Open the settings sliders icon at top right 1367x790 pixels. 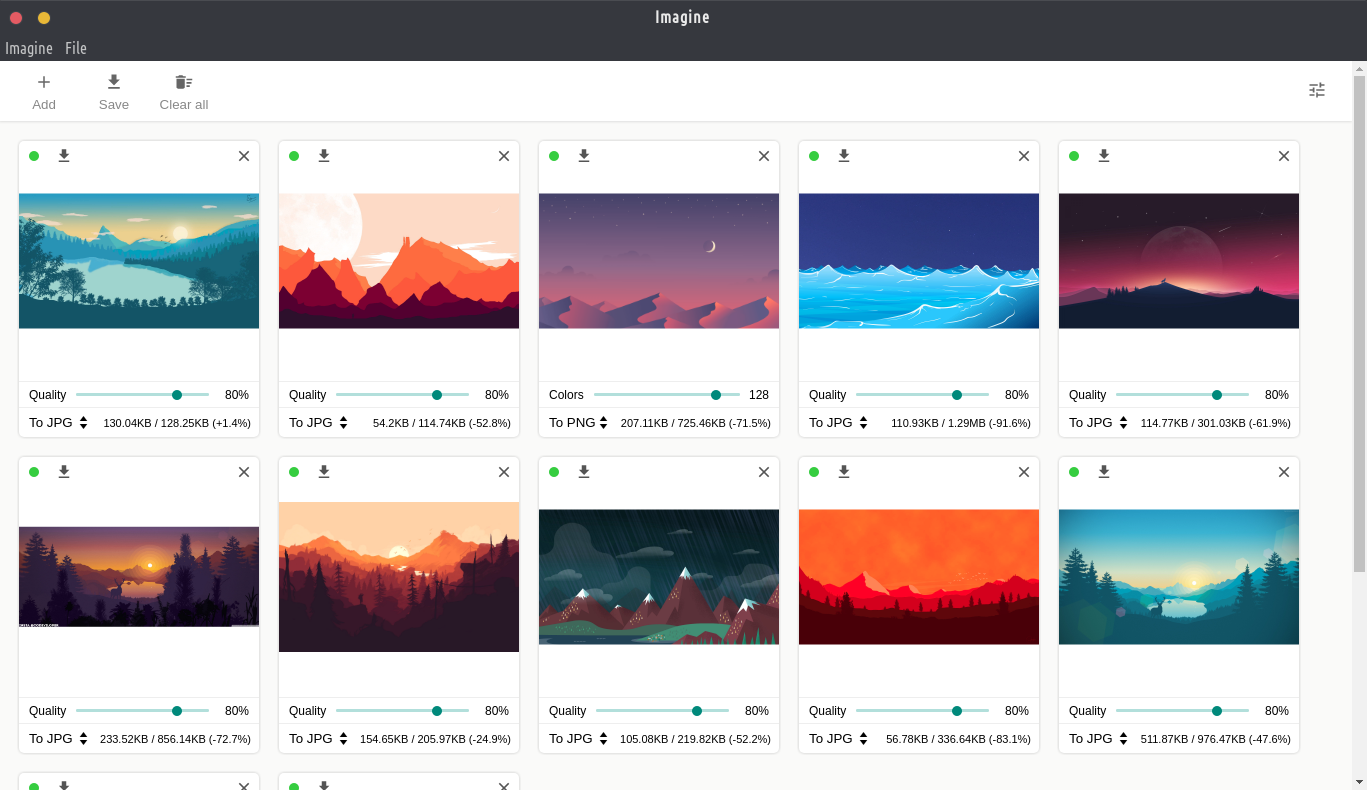(x=1317, y=90)
